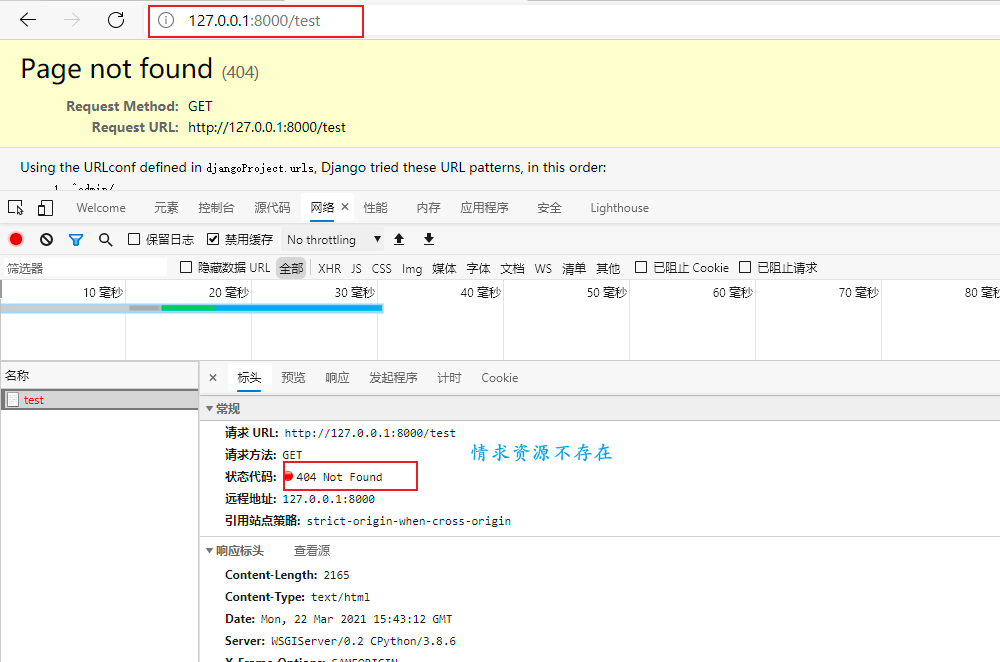Image resolution: width=1000 pixels, height=662 pixels.
Task: Filter requests by 文档
Action: pyautogui.click(x=512, y=268)
